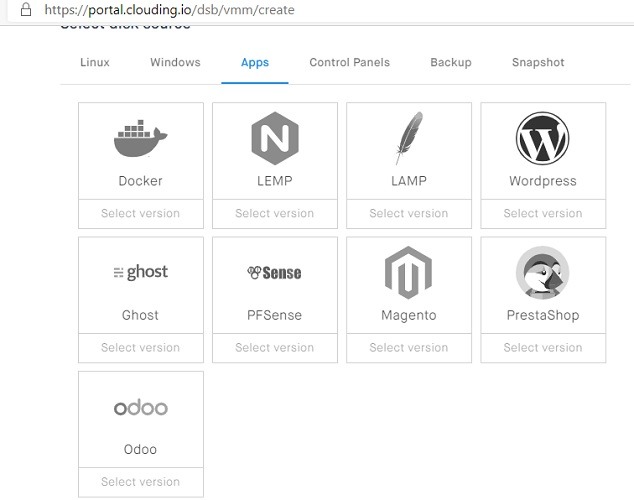Pick the Odoo logo icon
The image size is (634, 500).
(141, 407)
